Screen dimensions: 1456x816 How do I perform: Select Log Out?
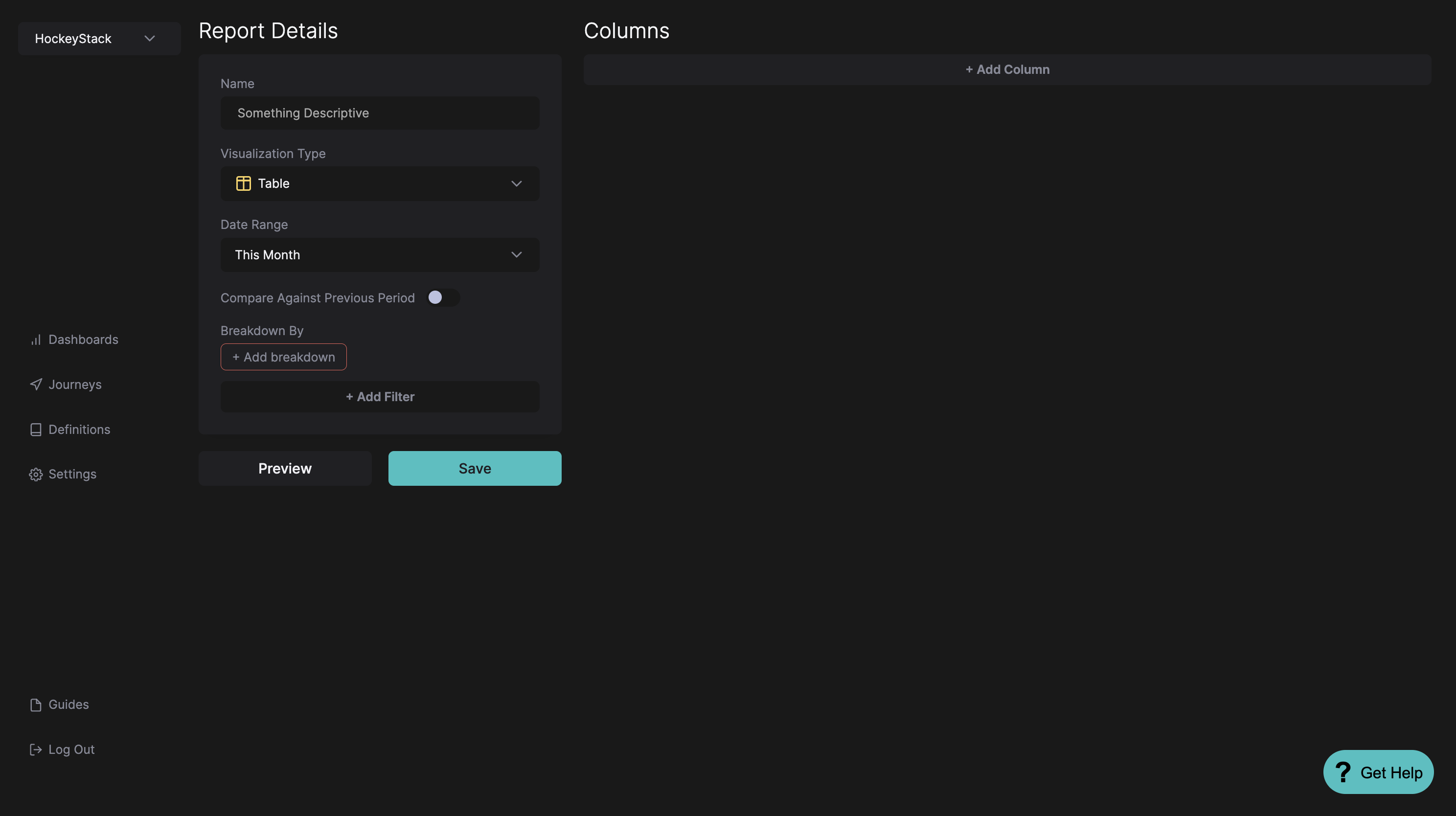pos(62,749)
